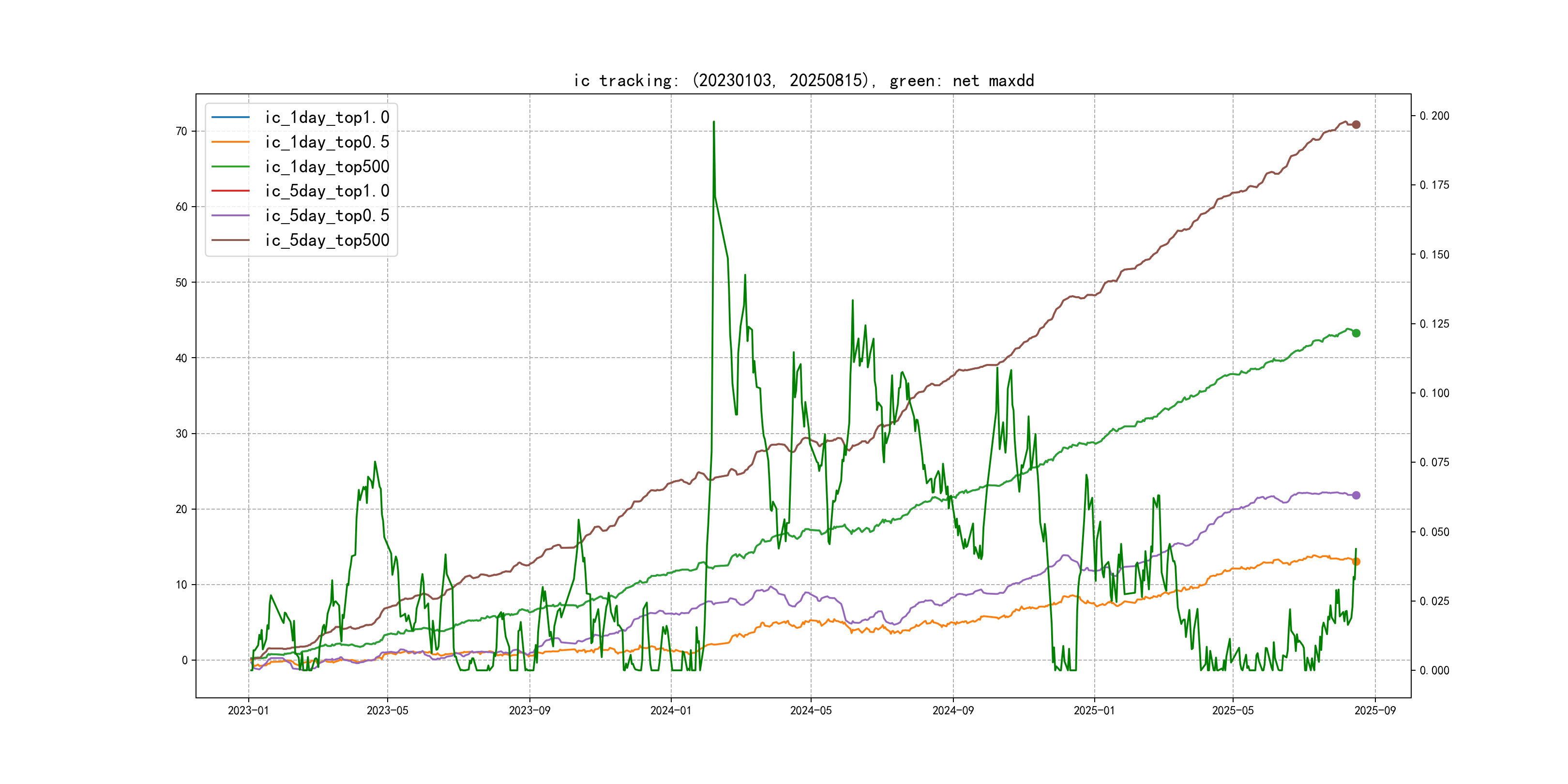Click the purple legend line for ic_5day_top0.5
Viewport: 1568px width, 784px height.
click(230, 215)
